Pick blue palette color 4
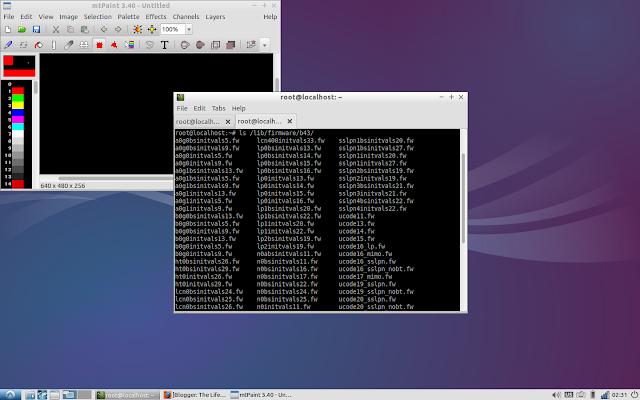This screenshot has width=640, height=400. click(x=18, y=112)
